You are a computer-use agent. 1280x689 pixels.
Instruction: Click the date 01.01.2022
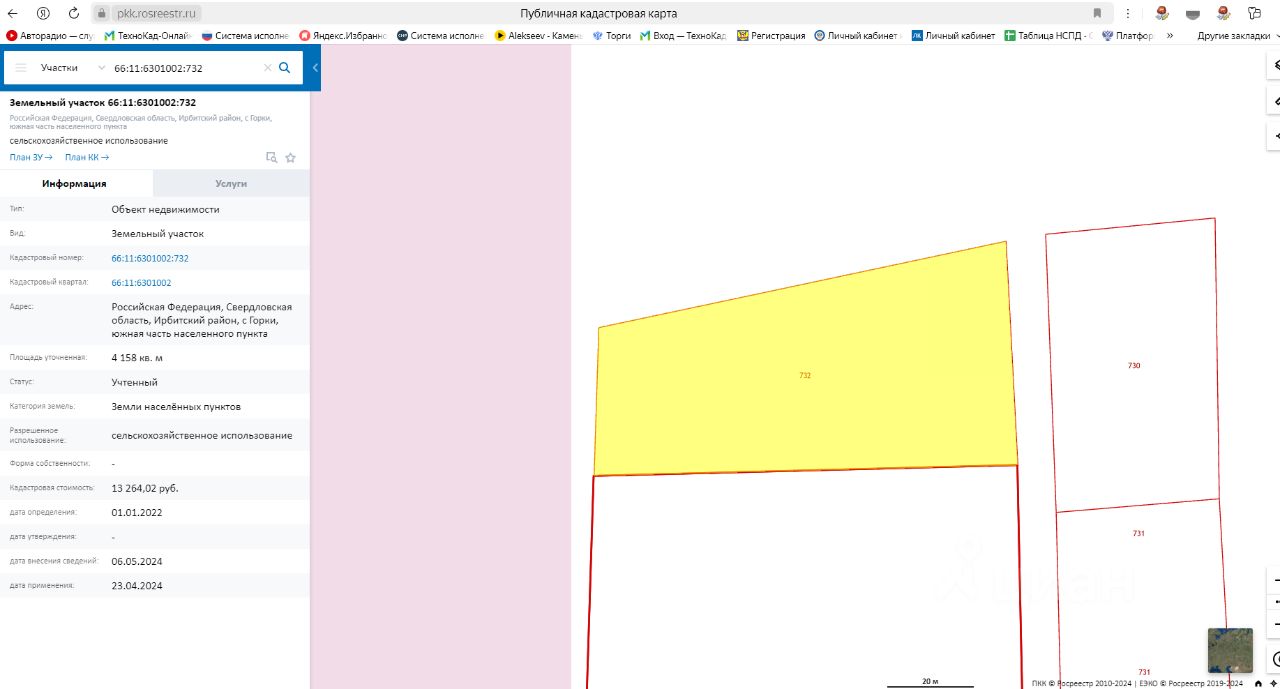coord(137,512)
